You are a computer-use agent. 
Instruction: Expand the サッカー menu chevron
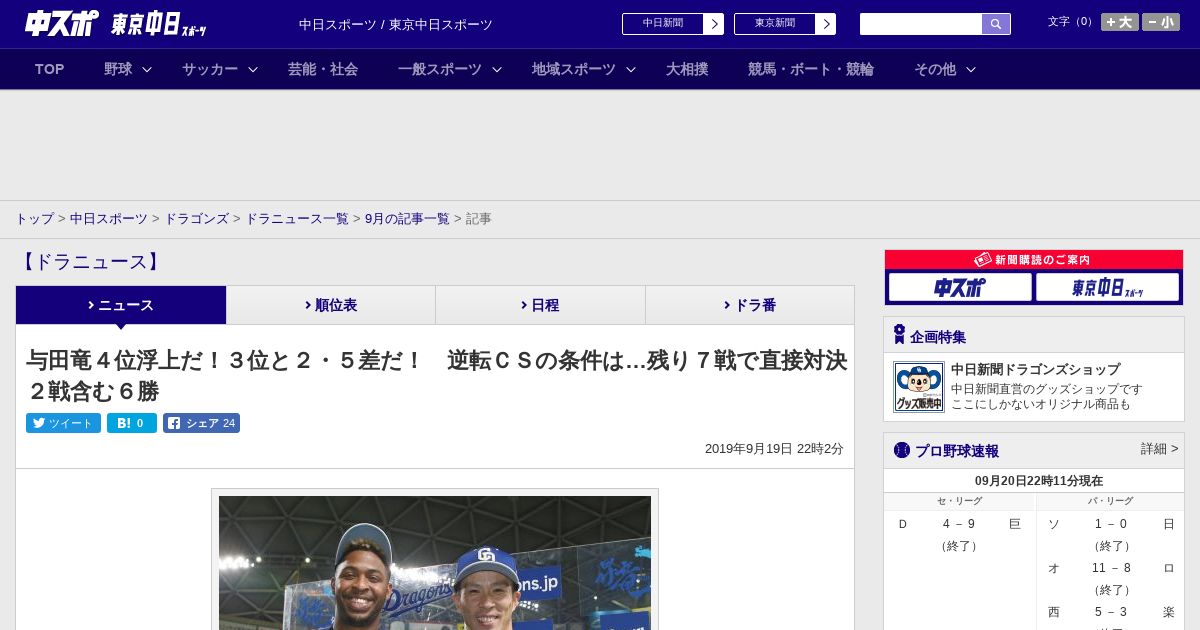point(253,70)
